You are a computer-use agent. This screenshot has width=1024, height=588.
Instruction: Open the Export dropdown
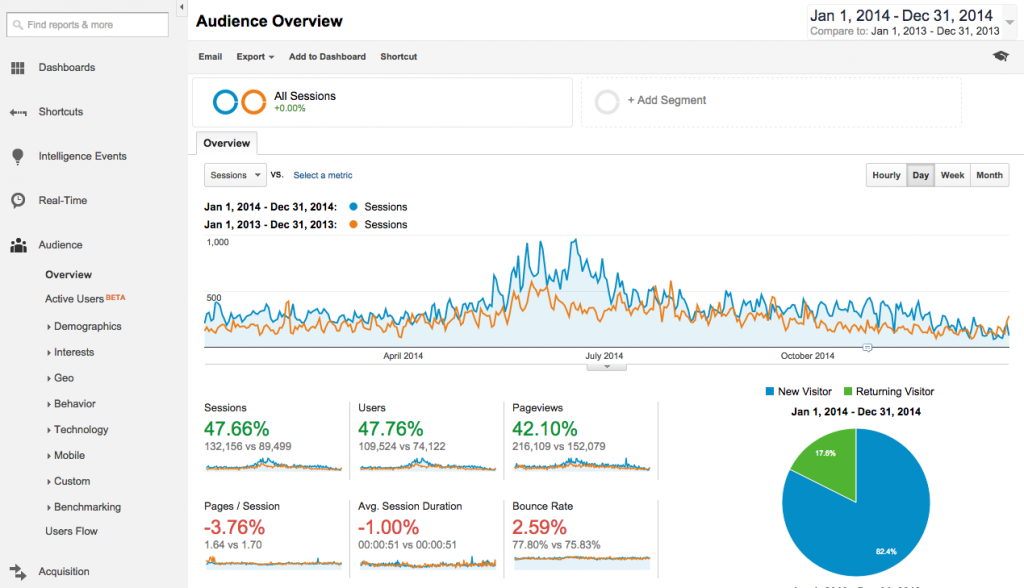(254, 57)
